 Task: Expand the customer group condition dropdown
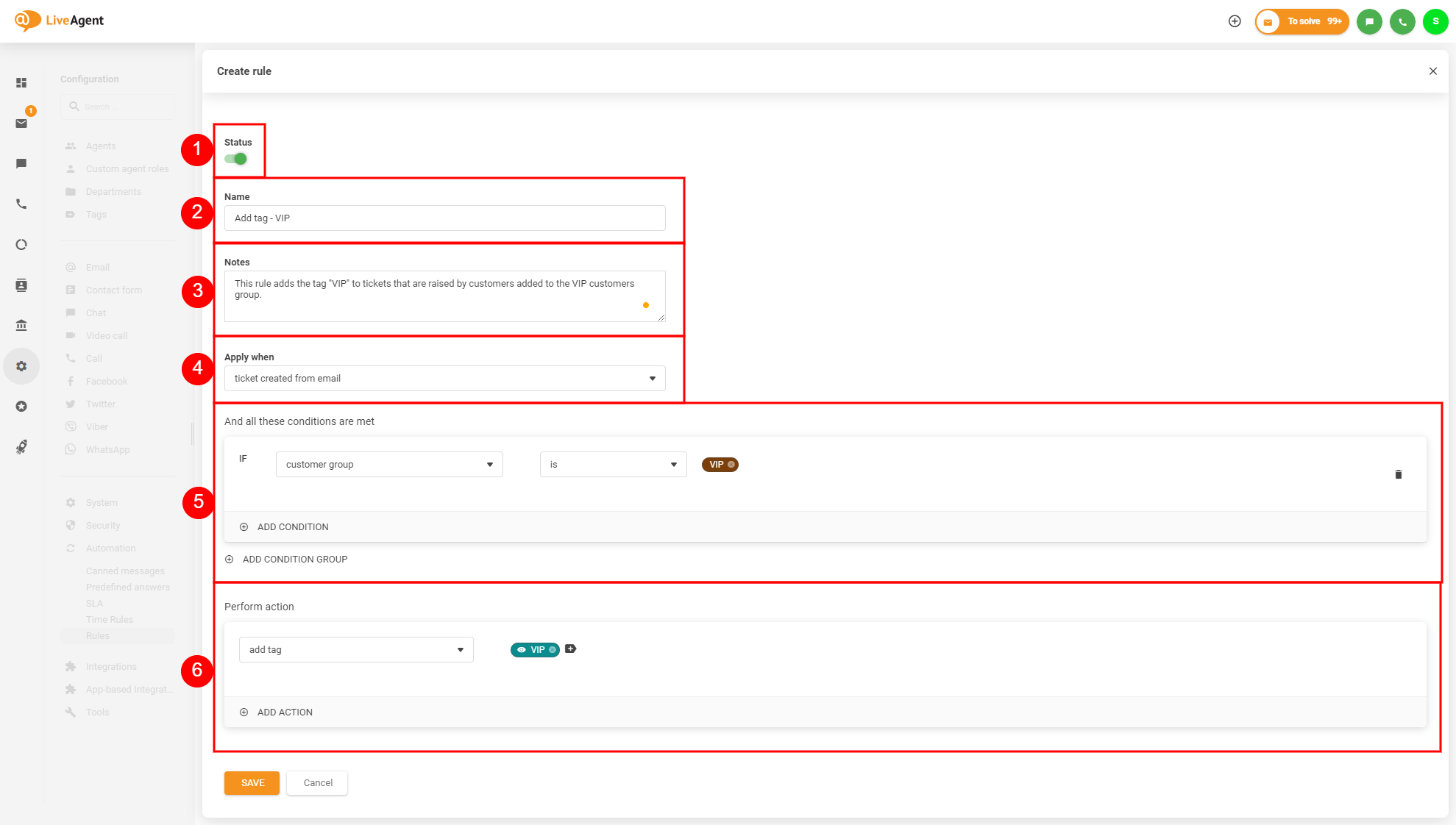[389, 465]
